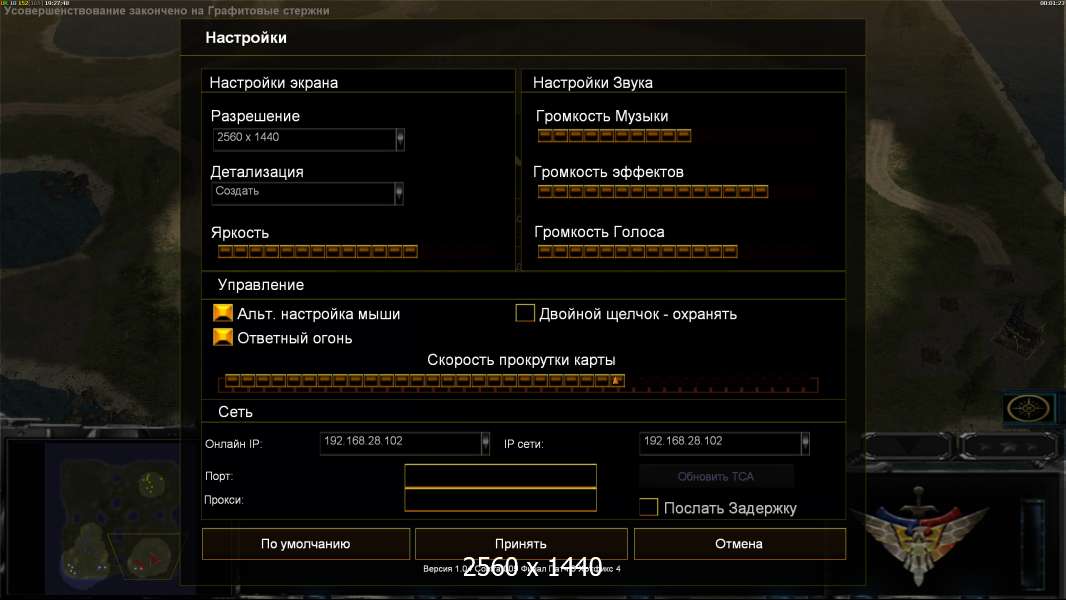Click the Прокси input field
This screenshot has height=600, width=1066.
point(500,499)
